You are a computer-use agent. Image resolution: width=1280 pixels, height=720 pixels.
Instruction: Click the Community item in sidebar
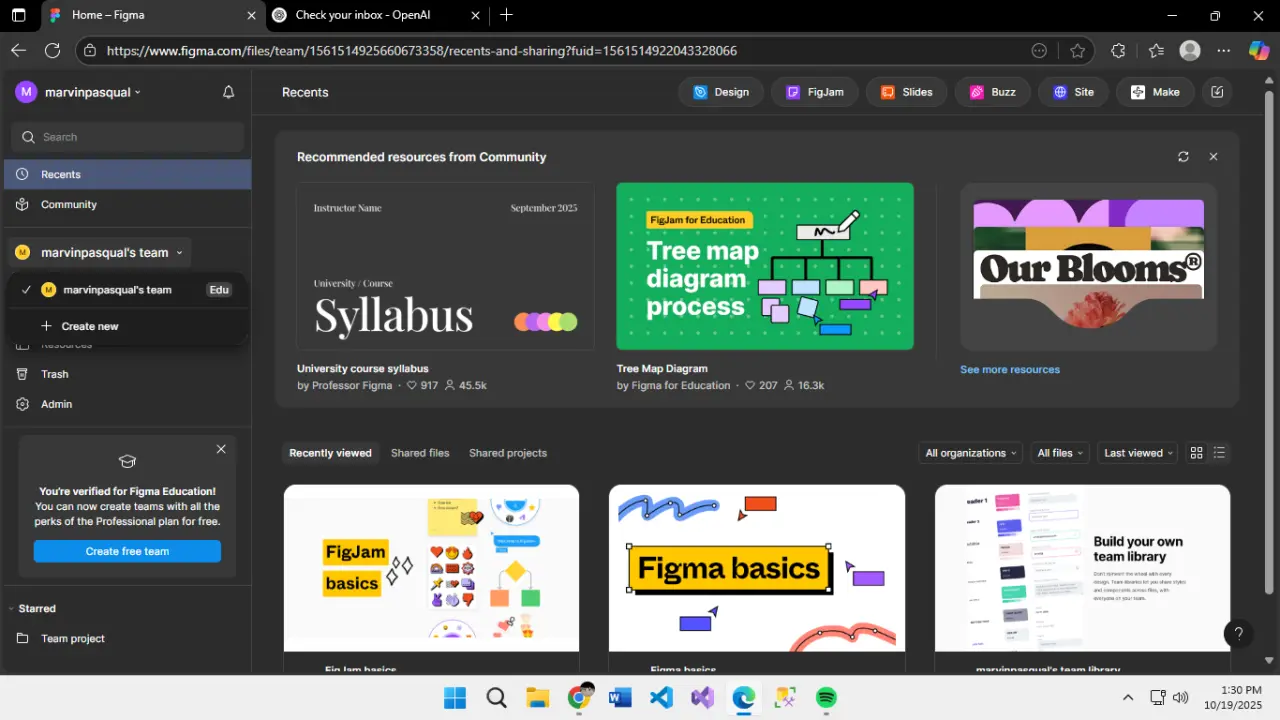pos(126,204)
